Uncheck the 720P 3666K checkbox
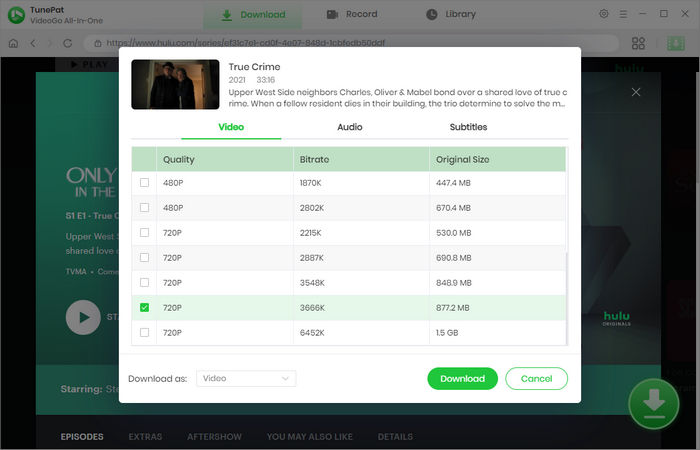The width and height of the screenshot is (700, 450). click(145, 308)
